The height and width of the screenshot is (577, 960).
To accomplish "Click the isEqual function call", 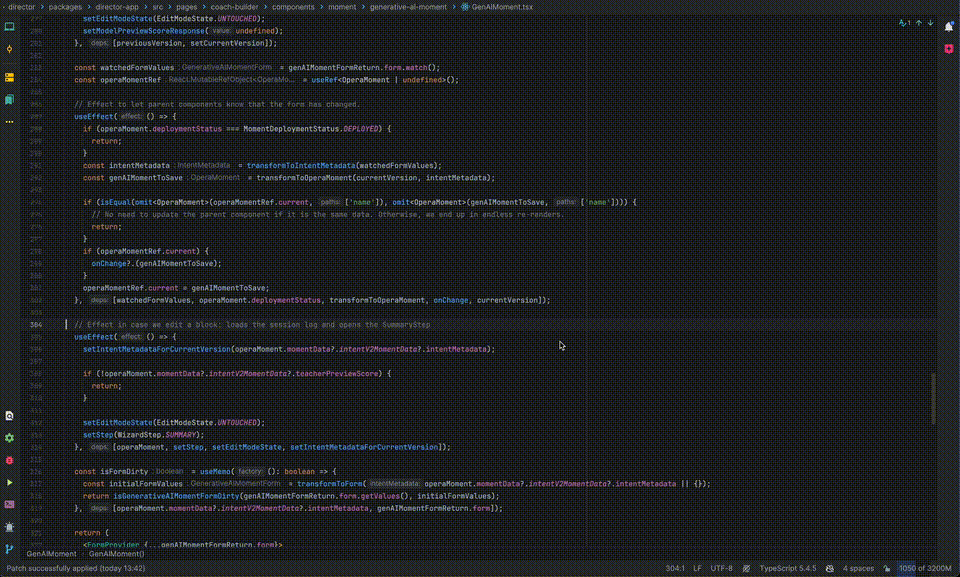I will point(115,202).
